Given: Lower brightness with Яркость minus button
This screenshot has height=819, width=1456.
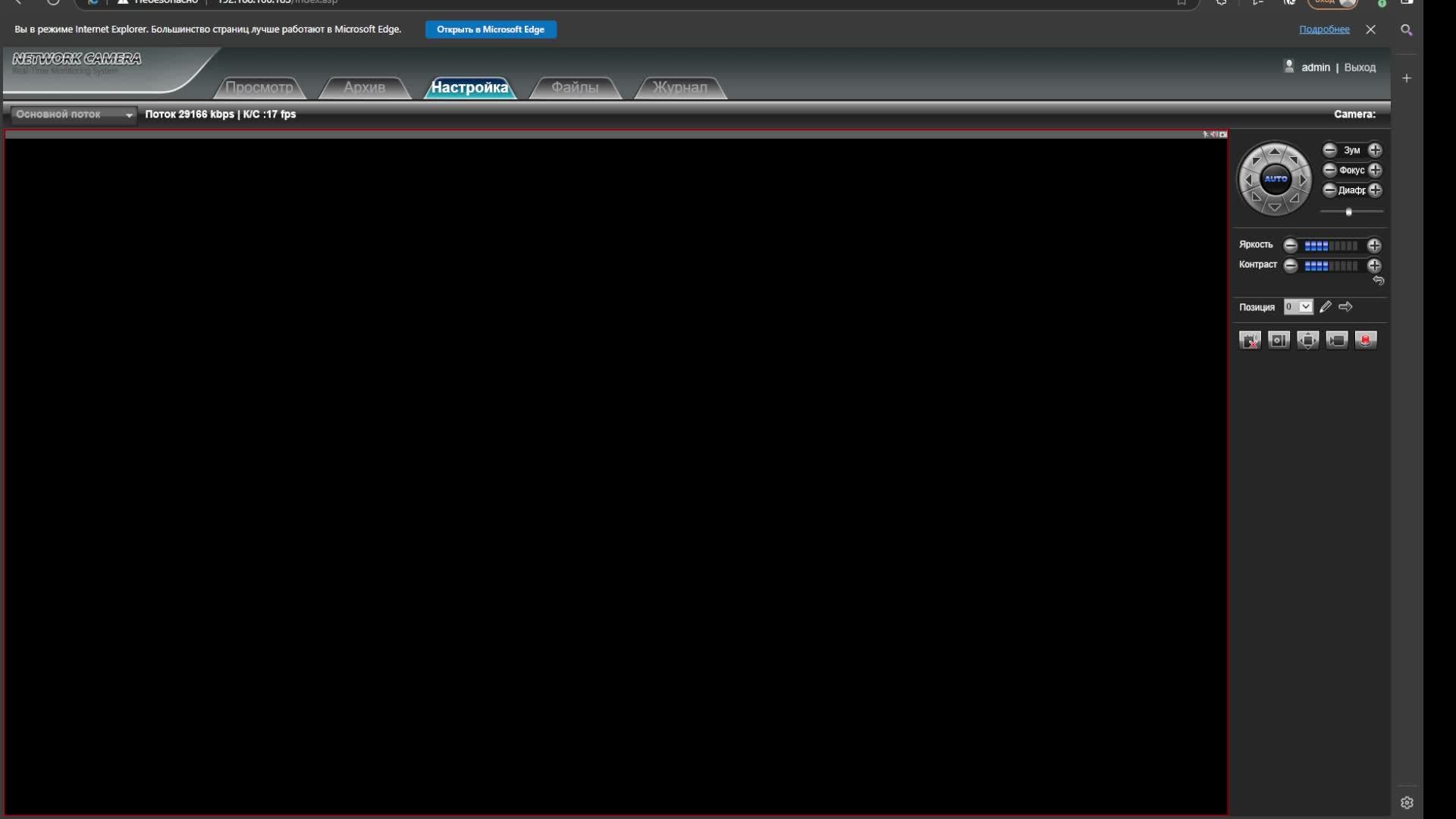Looking at the screenshot, I should 1290,246.
